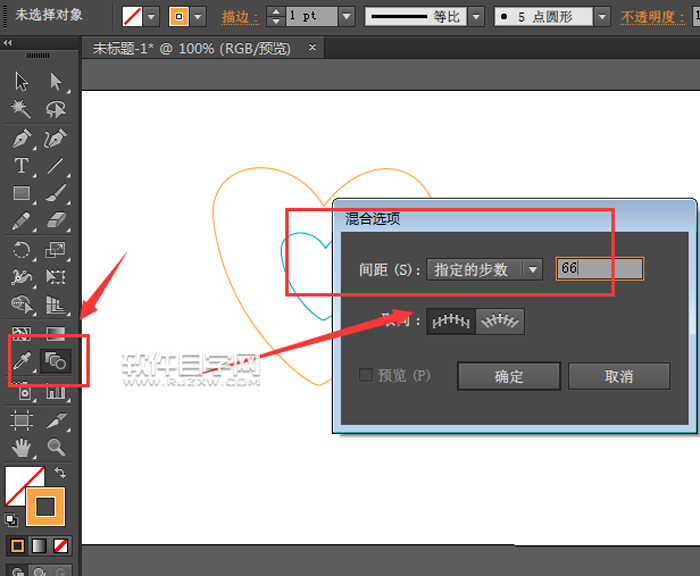Select the Zoom magnifier tool

click(x=56, y=447)
